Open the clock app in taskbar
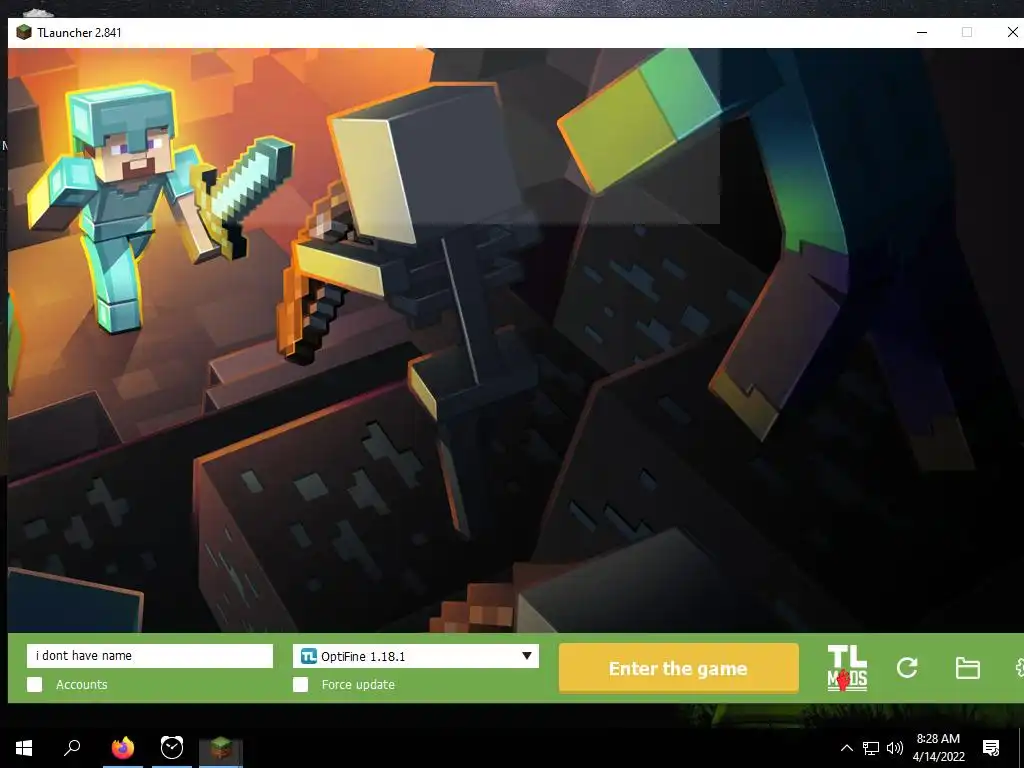 [x=172, y=748]
